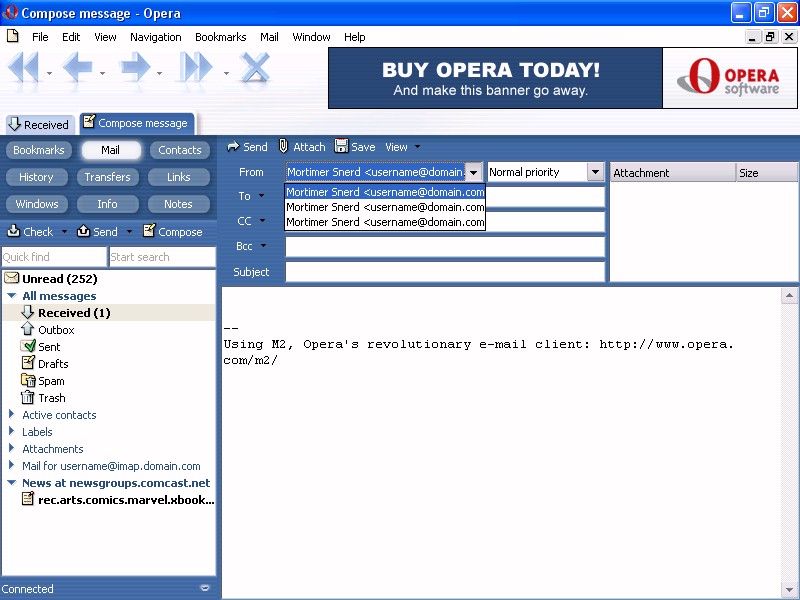
Task: Open the To field type dropdown
Action: [x=262, y=195]
